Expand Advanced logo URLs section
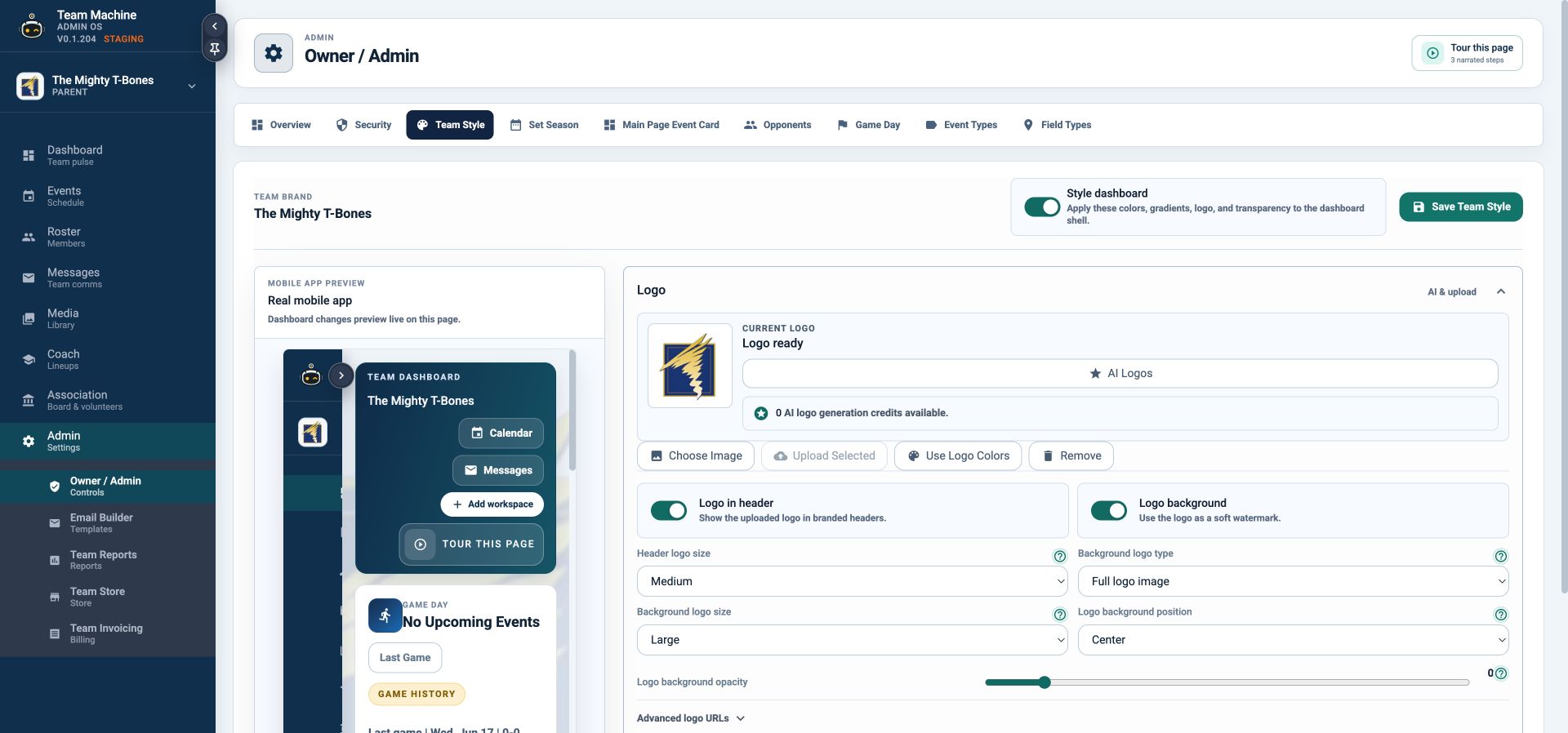The height and width of the screenshot is (733, 1568). (691, 718)
